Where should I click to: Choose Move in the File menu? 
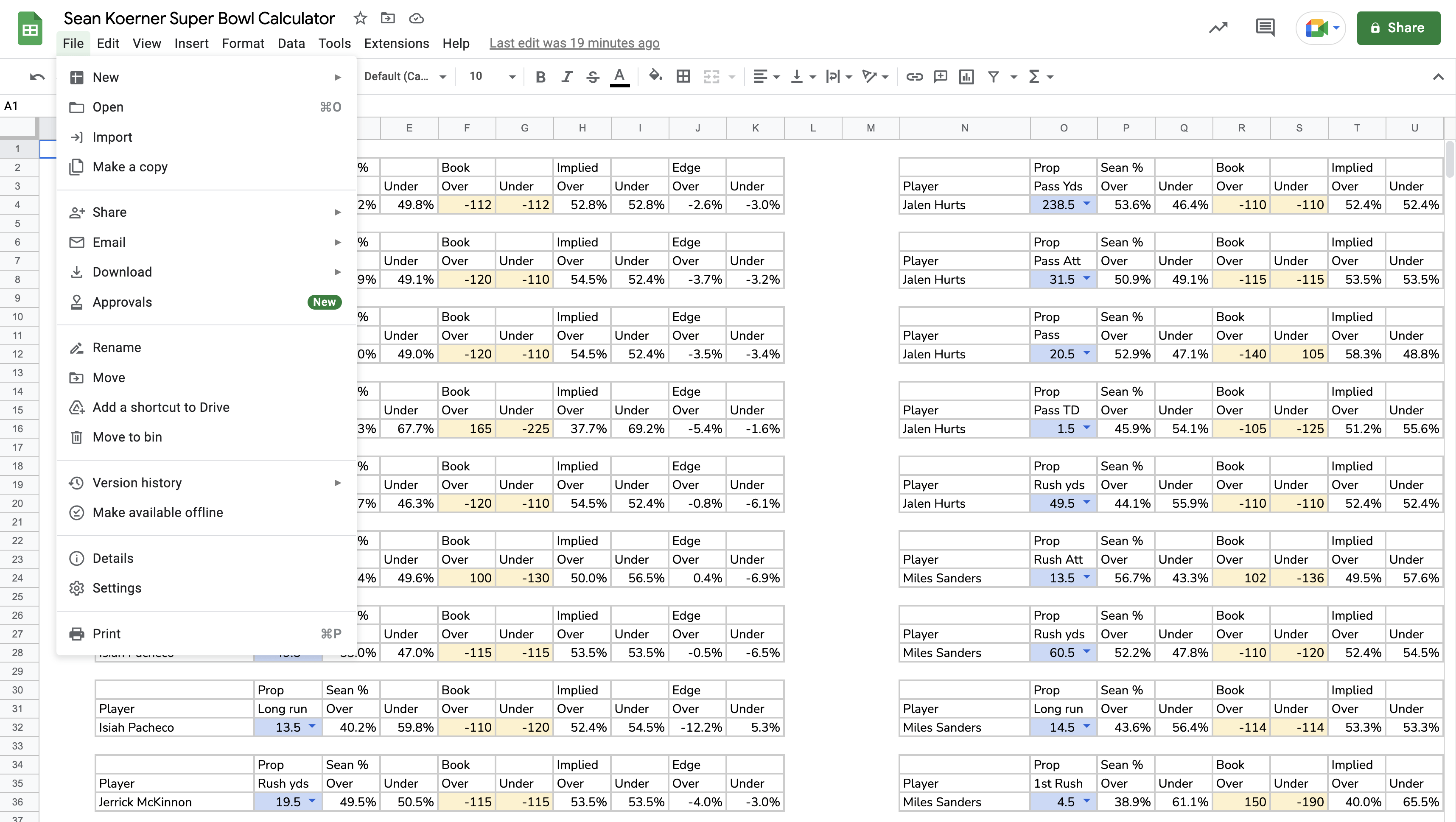(206, 377)
